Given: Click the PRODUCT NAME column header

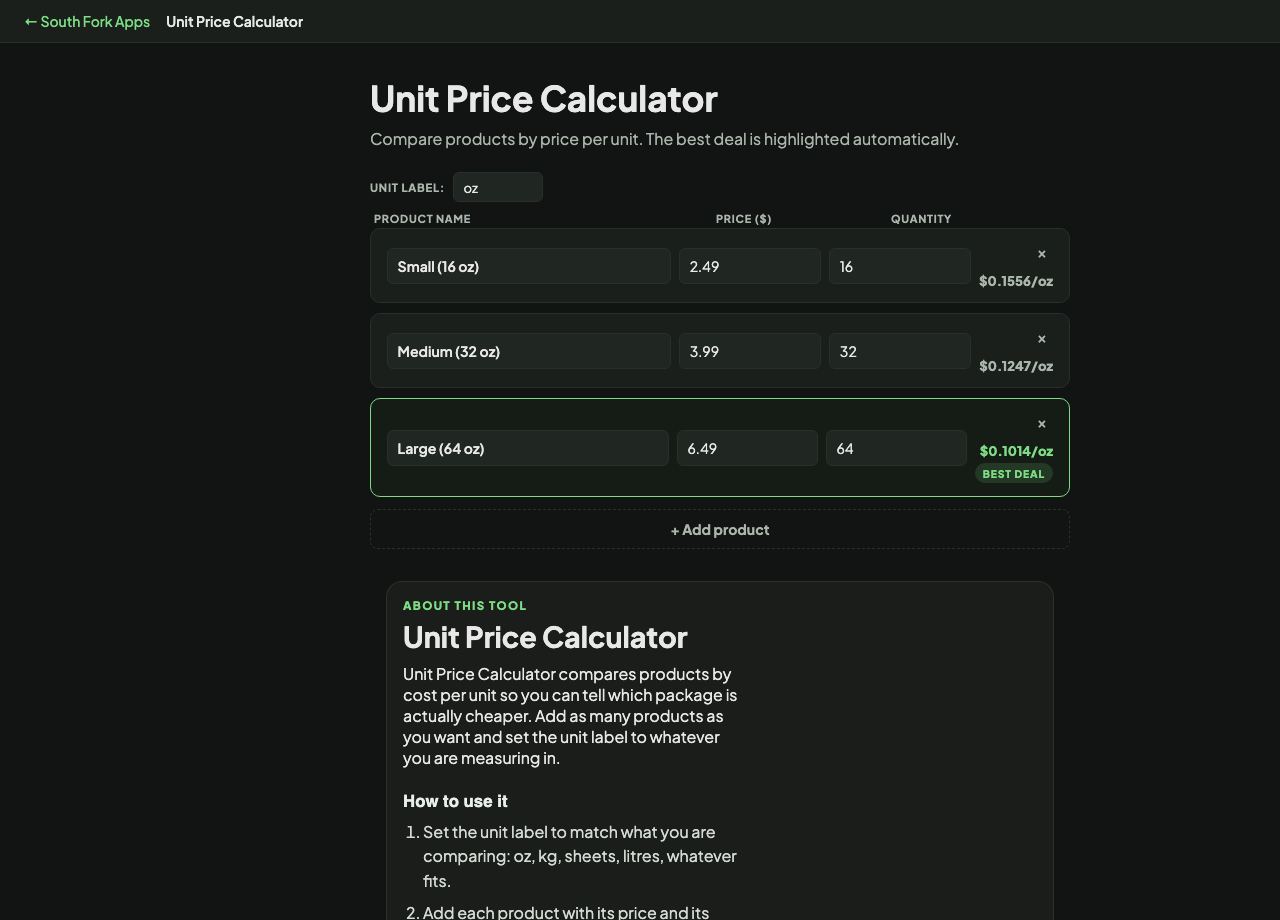Looking at the screenshot, I should [422, 219].
